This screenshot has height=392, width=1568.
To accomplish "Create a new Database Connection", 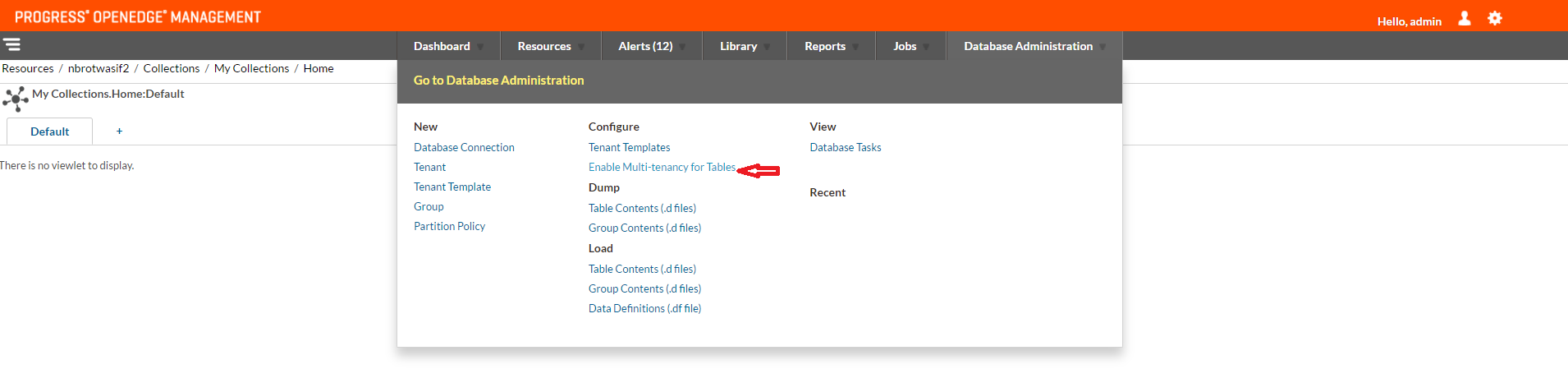I will [x=464, y=147].
